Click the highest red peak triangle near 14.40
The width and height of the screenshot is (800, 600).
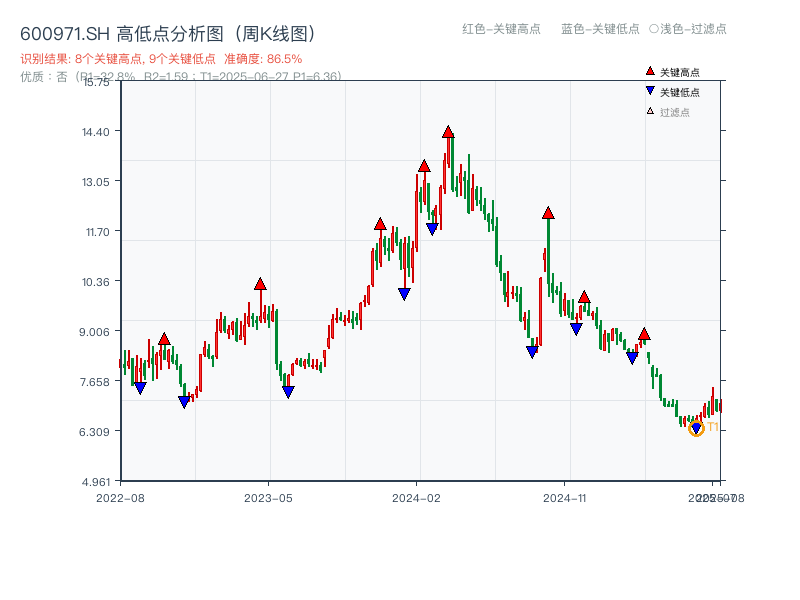pyautogui.click(x=448, y=132)
